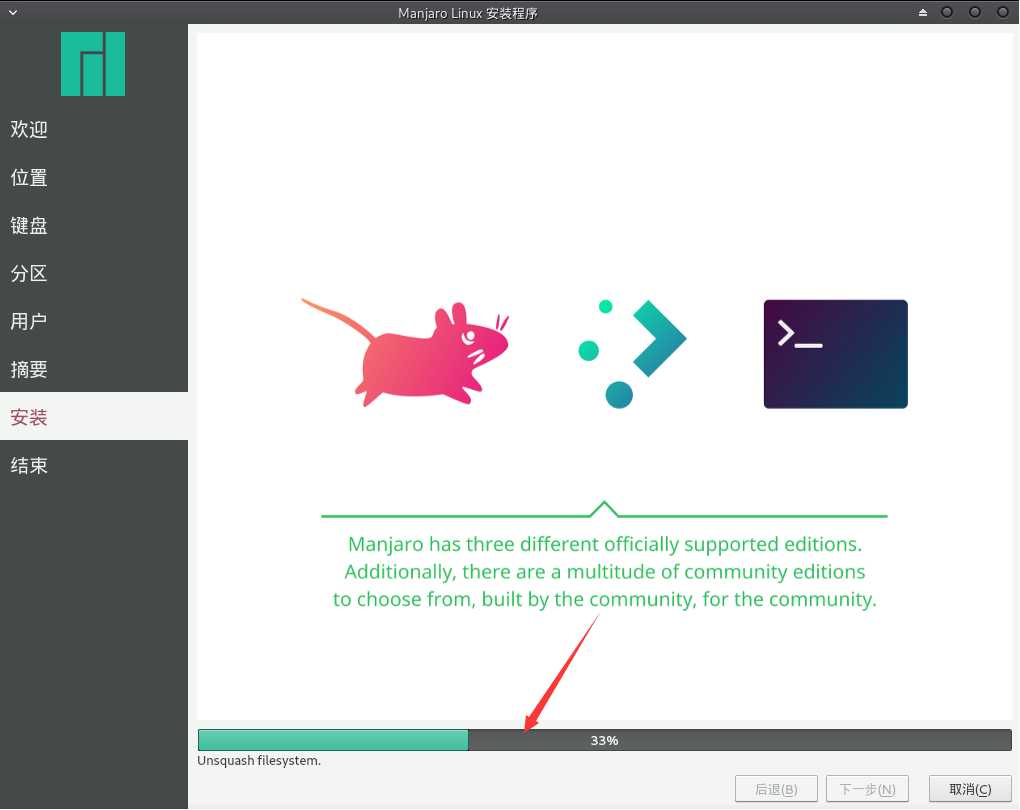Select the 位置 step in sidebar

point(94,177)
